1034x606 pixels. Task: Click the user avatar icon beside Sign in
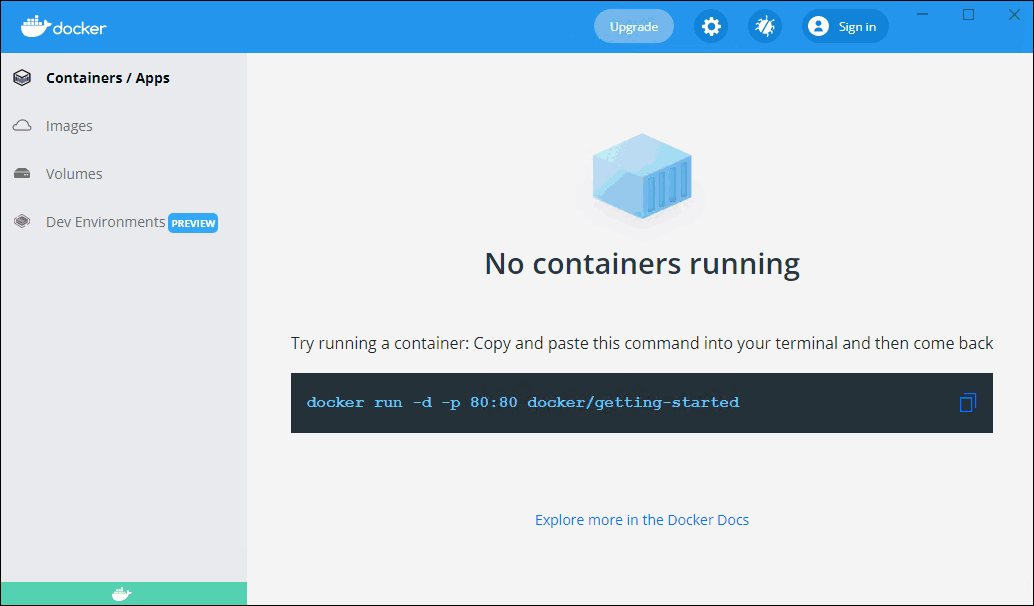[x=818, y=26]
